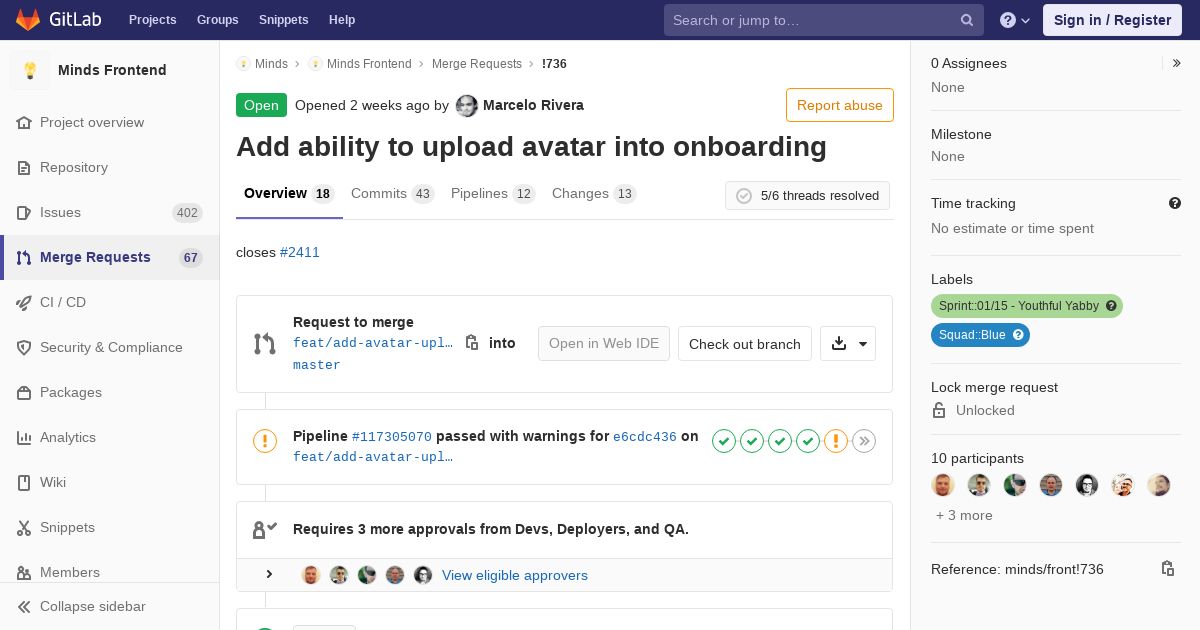Click Merge Requests breadcrumb link
The width and height of the screenshot is (1200, 630).
click(x=477, y=63)
